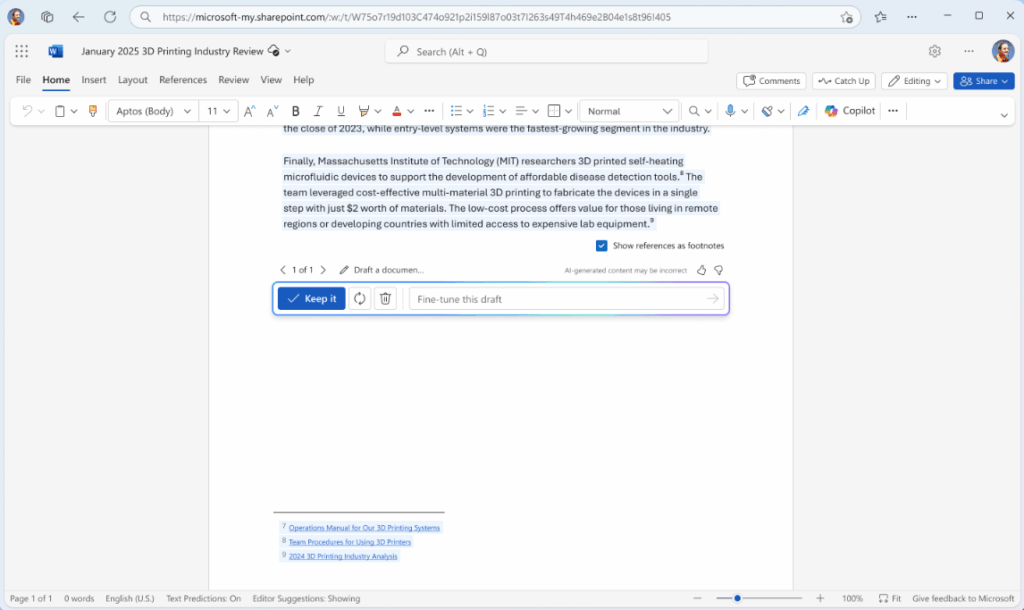Screen dimensions: 1024x610
Task: Open the app launcher waffle icon
Action: [22, 51]
